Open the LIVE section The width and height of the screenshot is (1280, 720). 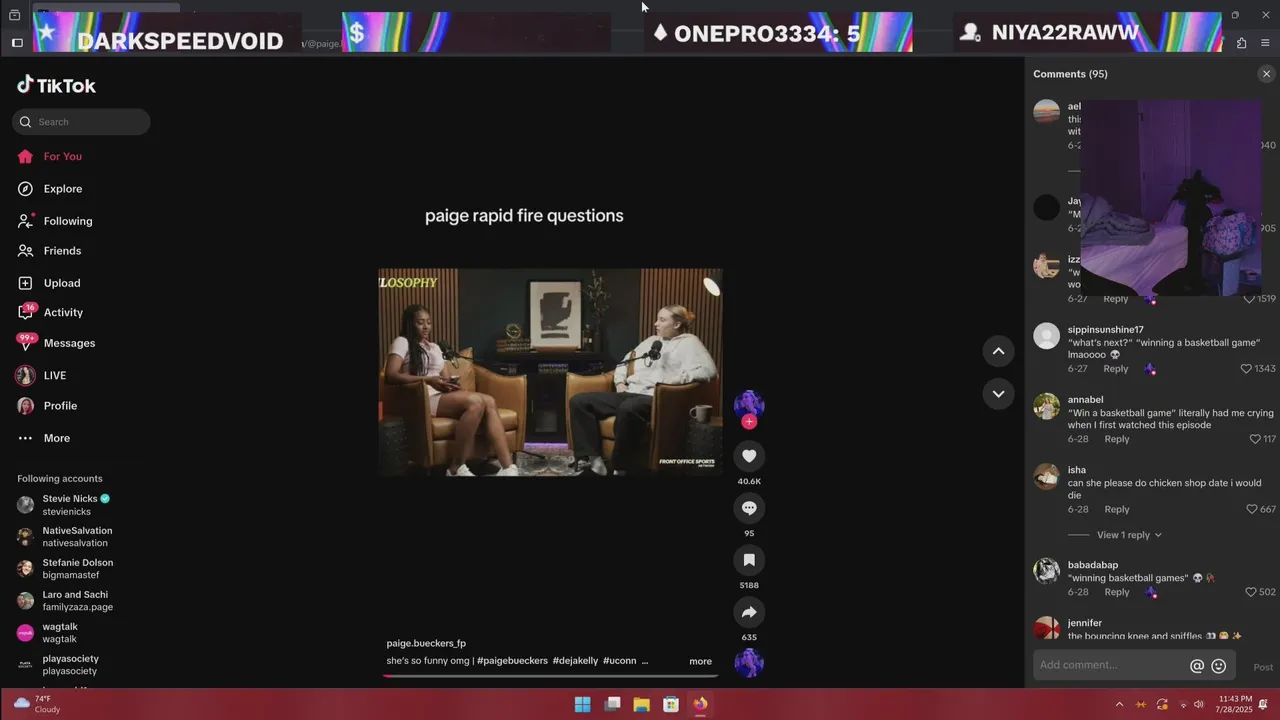(55, 376)
